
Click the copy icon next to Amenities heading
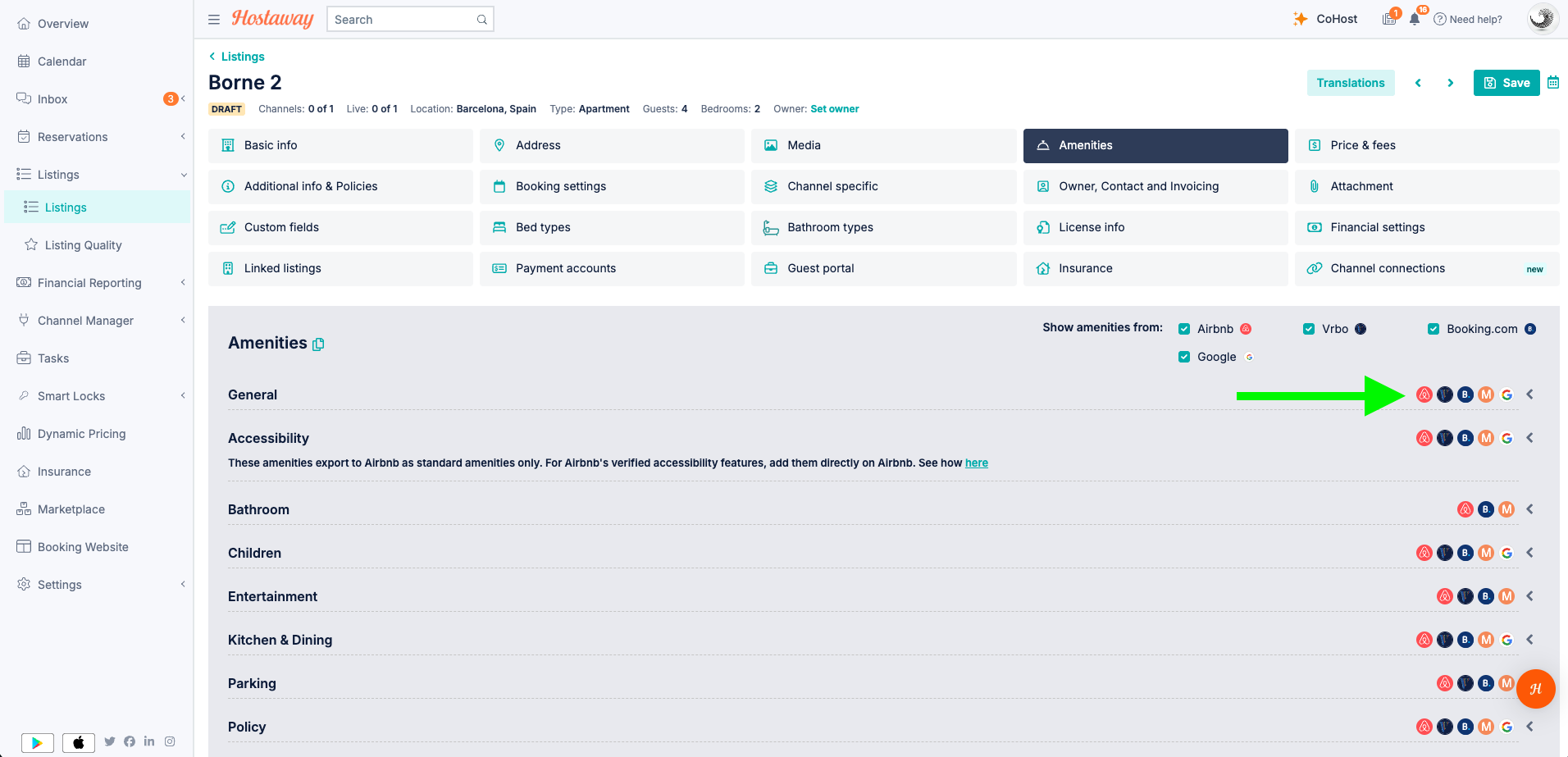[318, 344]
